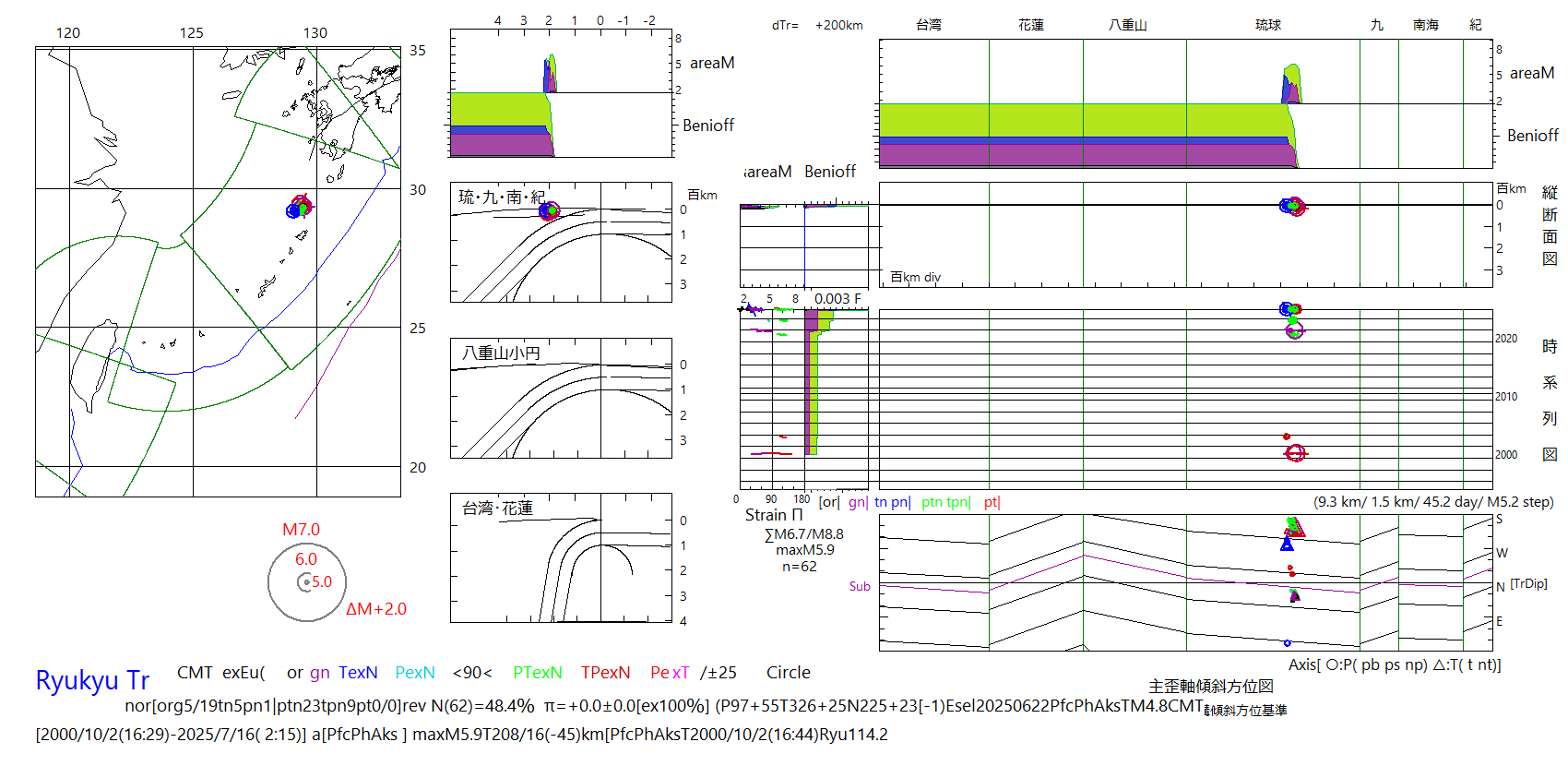Click the 八重山 region header label

1127,25
